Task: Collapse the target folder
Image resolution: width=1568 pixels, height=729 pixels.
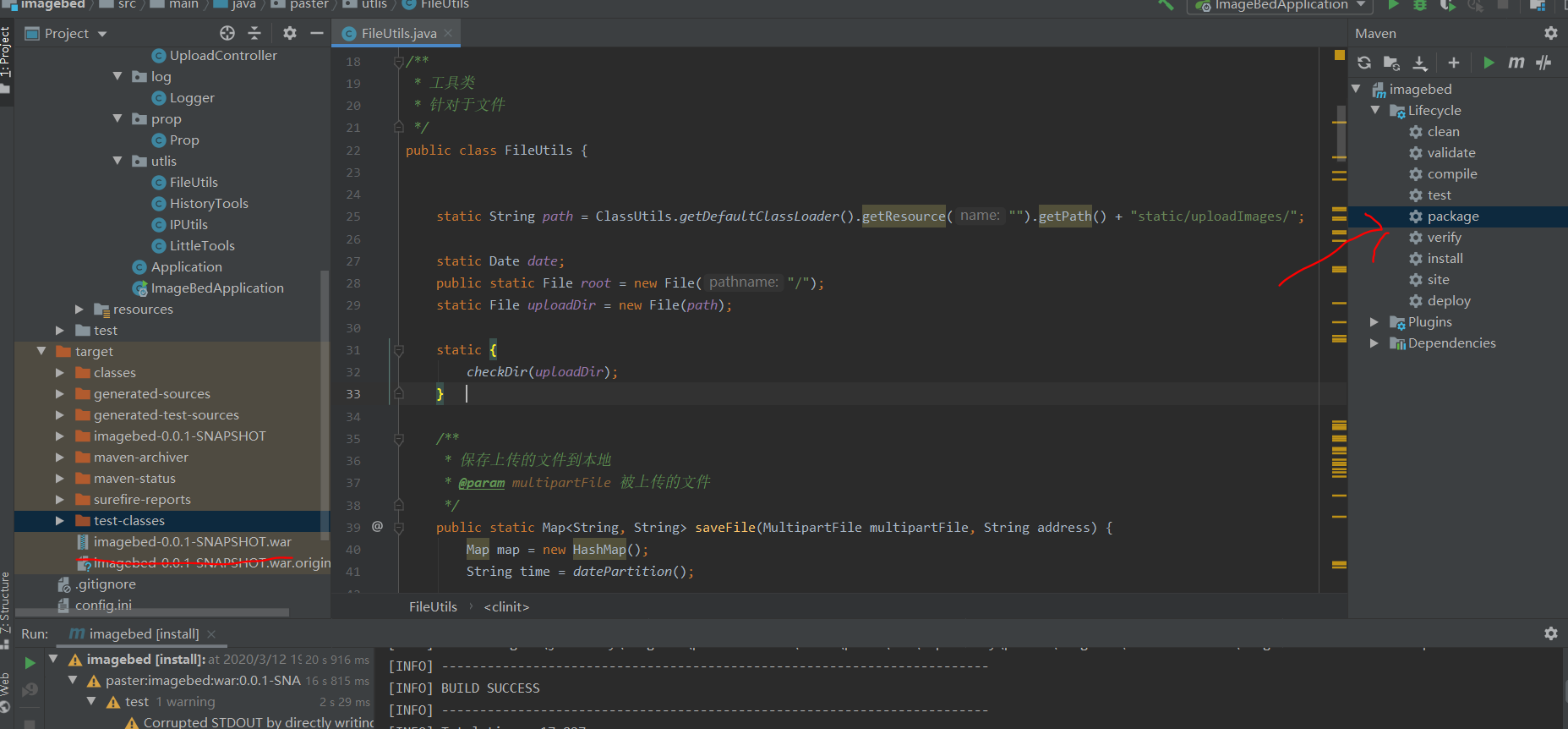Action: [41, 351]
